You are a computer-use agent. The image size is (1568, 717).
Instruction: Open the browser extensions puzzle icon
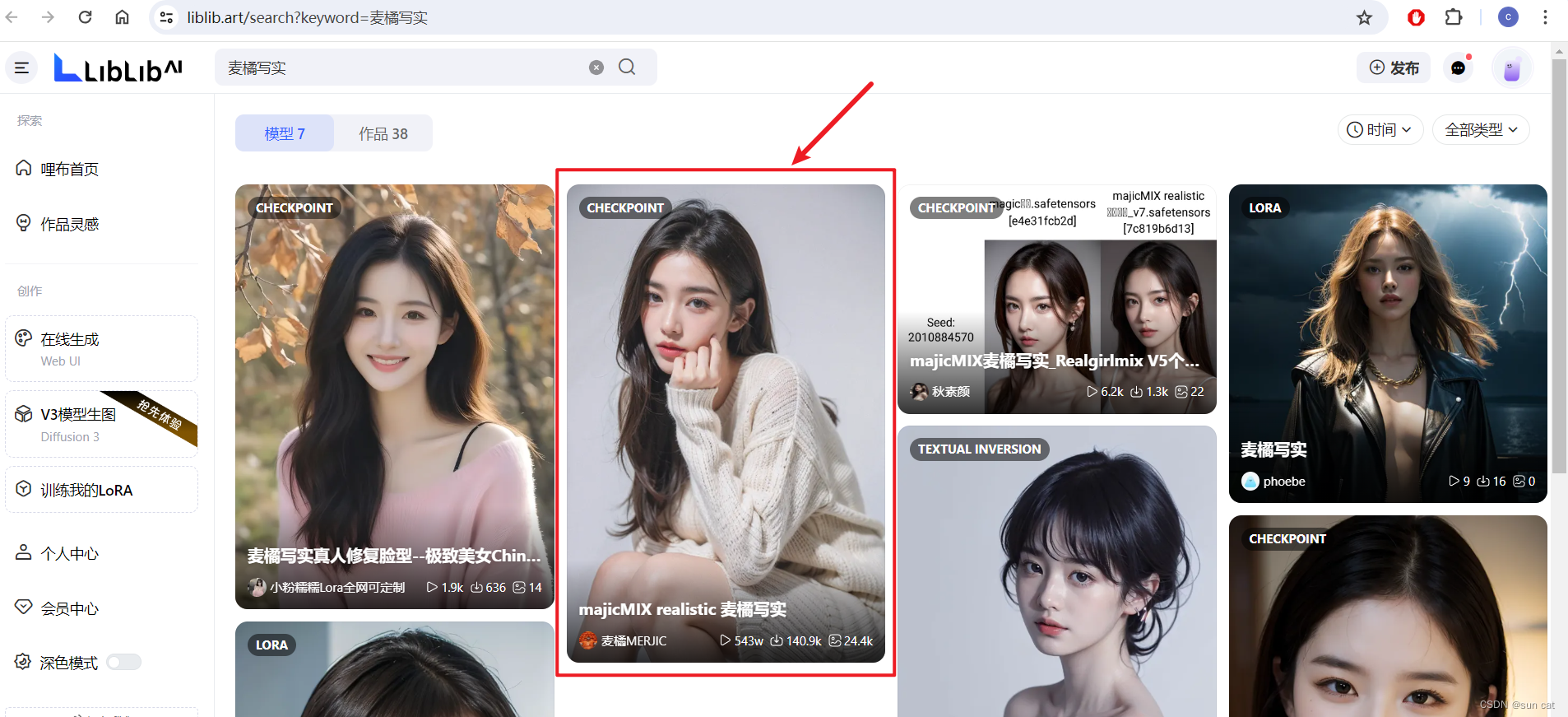click(x=1454, y=17)
